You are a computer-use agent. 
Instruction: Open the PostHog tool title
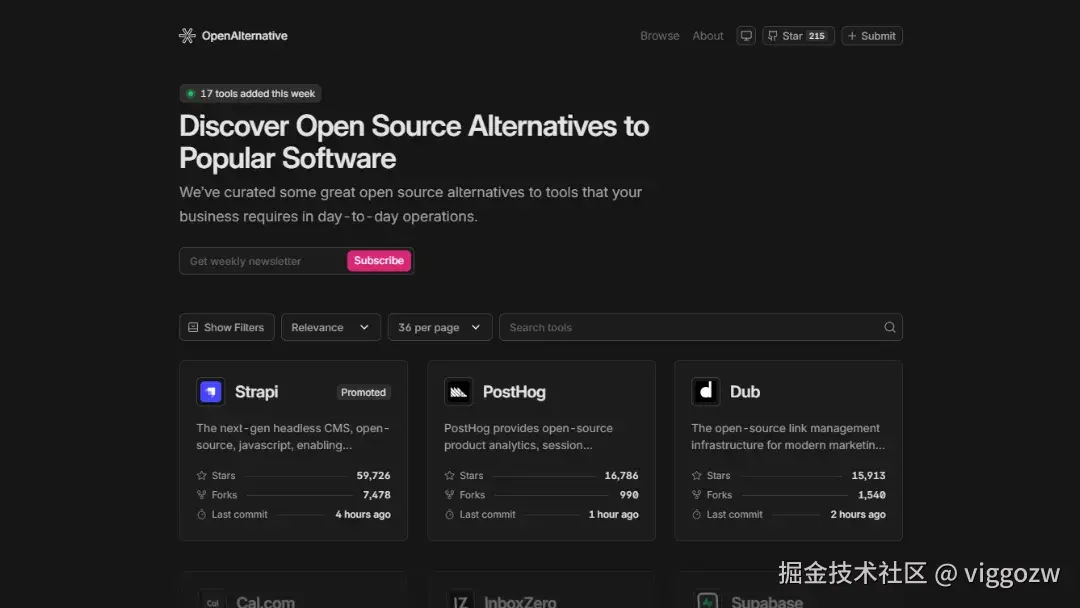click(x=514, y=392)
